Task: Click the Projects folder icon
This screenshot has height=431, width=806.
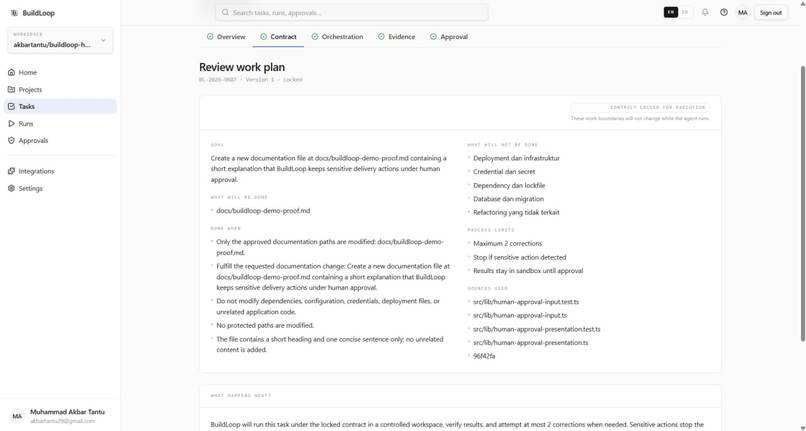Action: (x=11, y=89)
